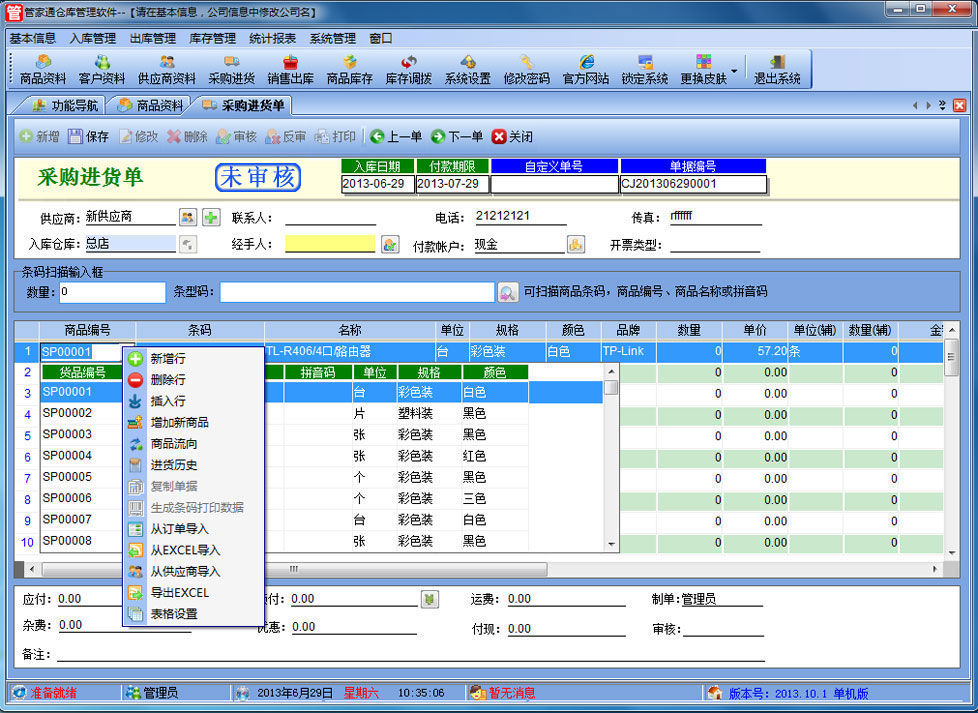This screenshot has height=713, width=978.
Task: Launch 库存调拨 from the toolbar
Action: pos(408,69)
